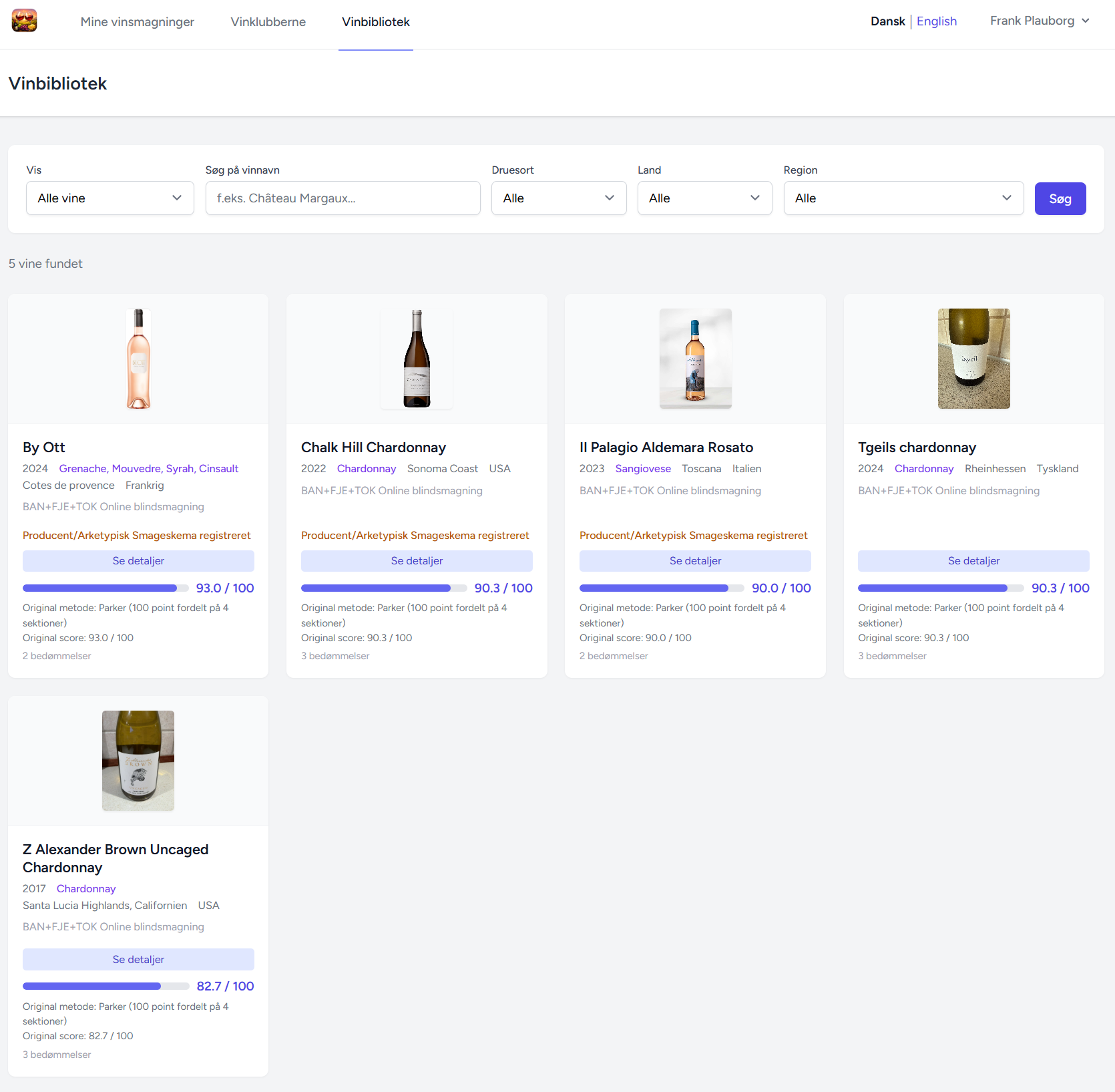
Task: Open Frank Plauborg user menu
Action: click(1040, 21)
